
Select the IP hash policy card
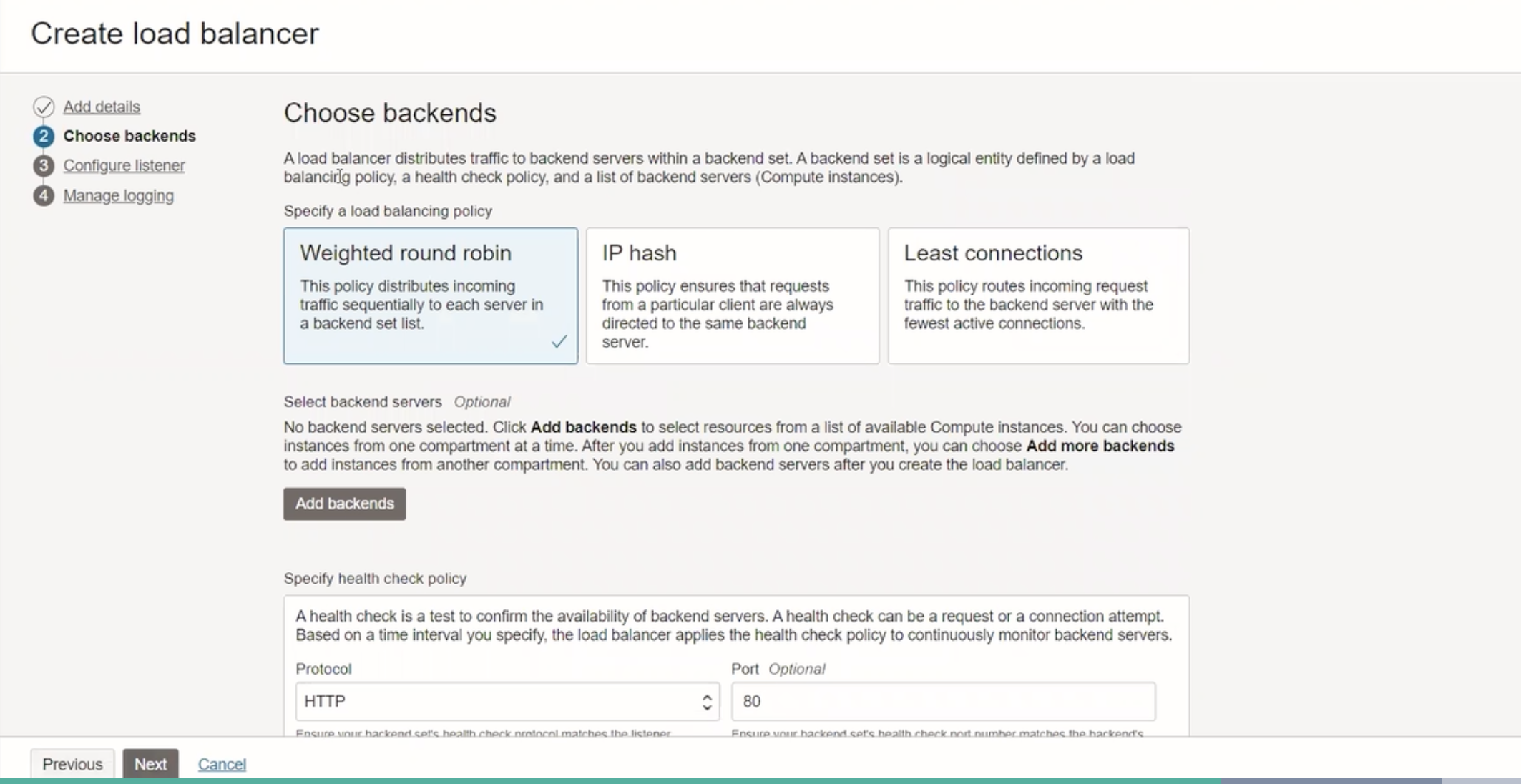[732, 295]
